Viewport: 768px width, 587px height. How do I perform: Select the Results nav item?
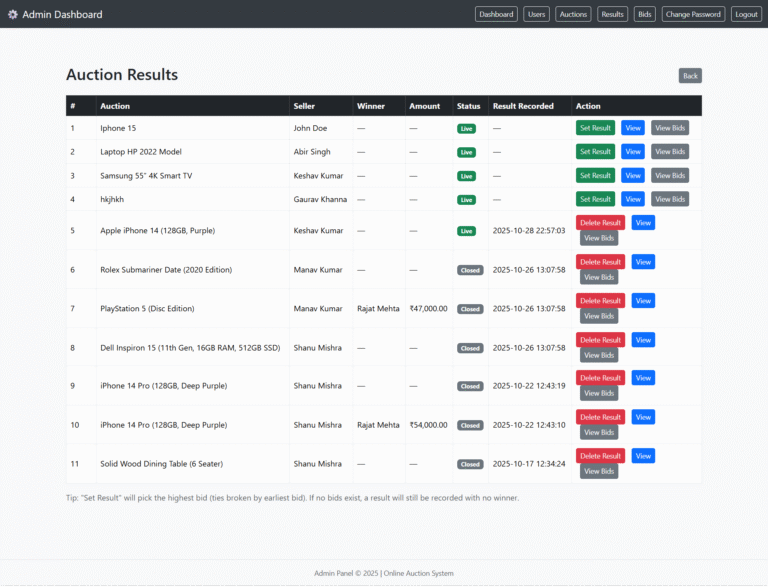tap(612, 14)
